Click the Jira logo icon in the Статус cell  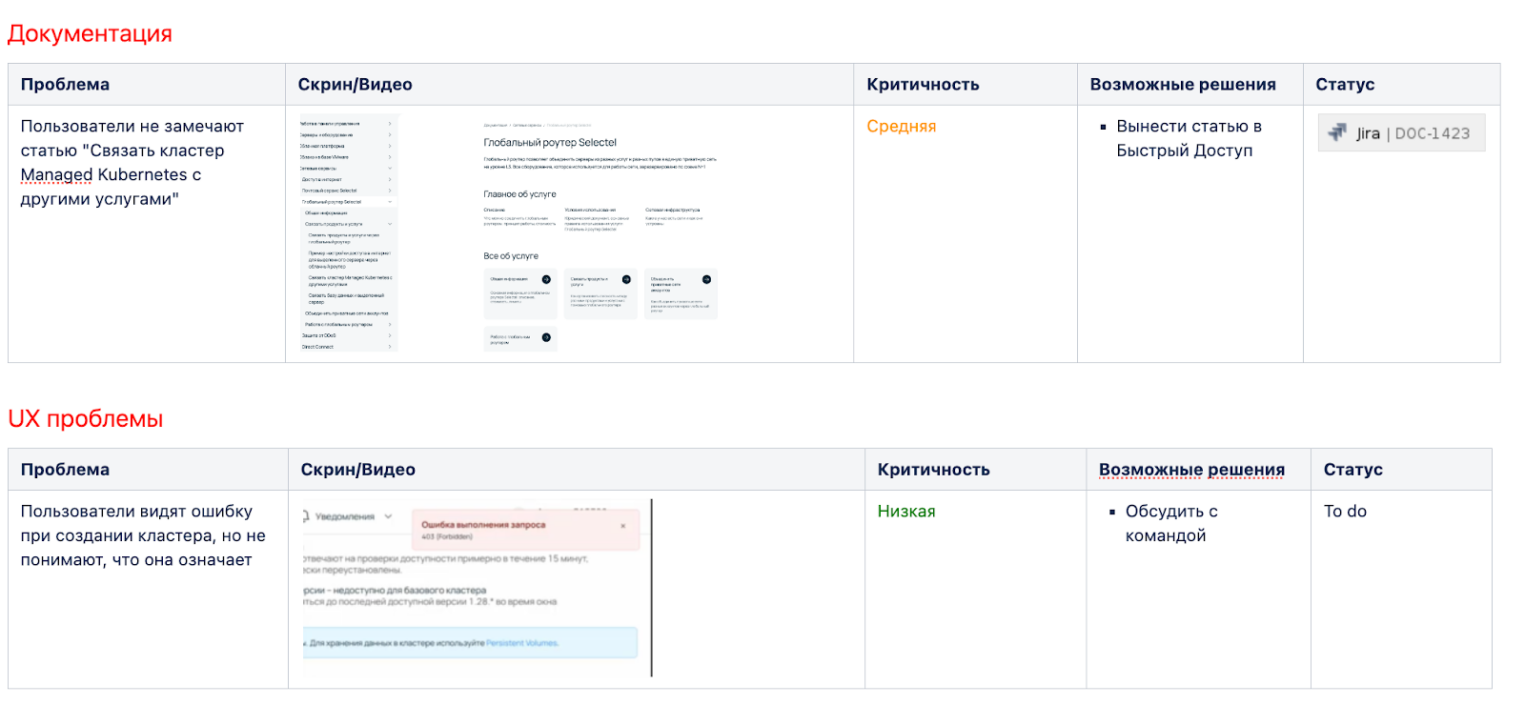tap(1337, 133)
